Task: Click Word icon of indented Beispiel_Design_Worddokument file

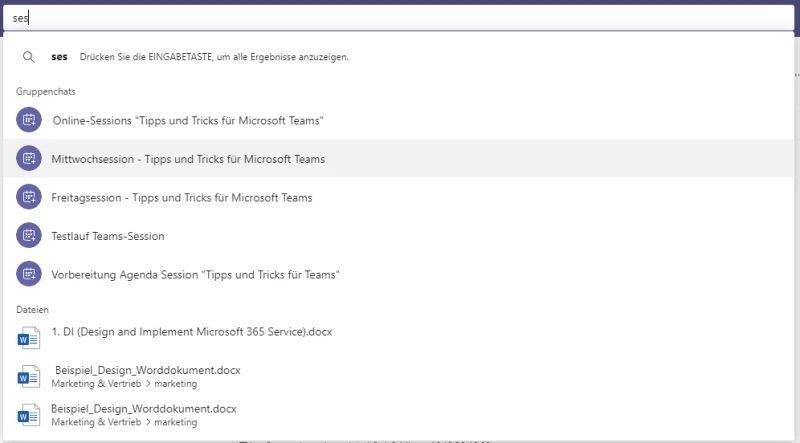Action: (29, 377)
